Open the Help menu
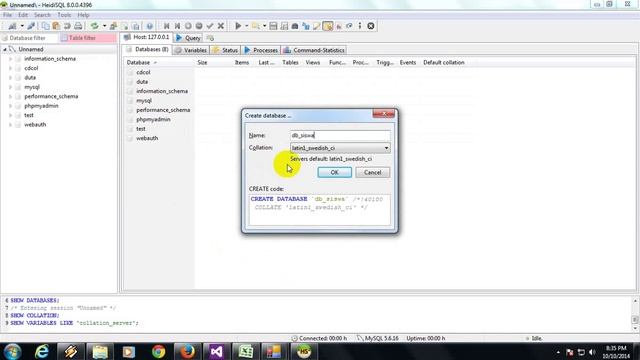The width and height of the screenshot is (640, 360). [x=83, y=15]
